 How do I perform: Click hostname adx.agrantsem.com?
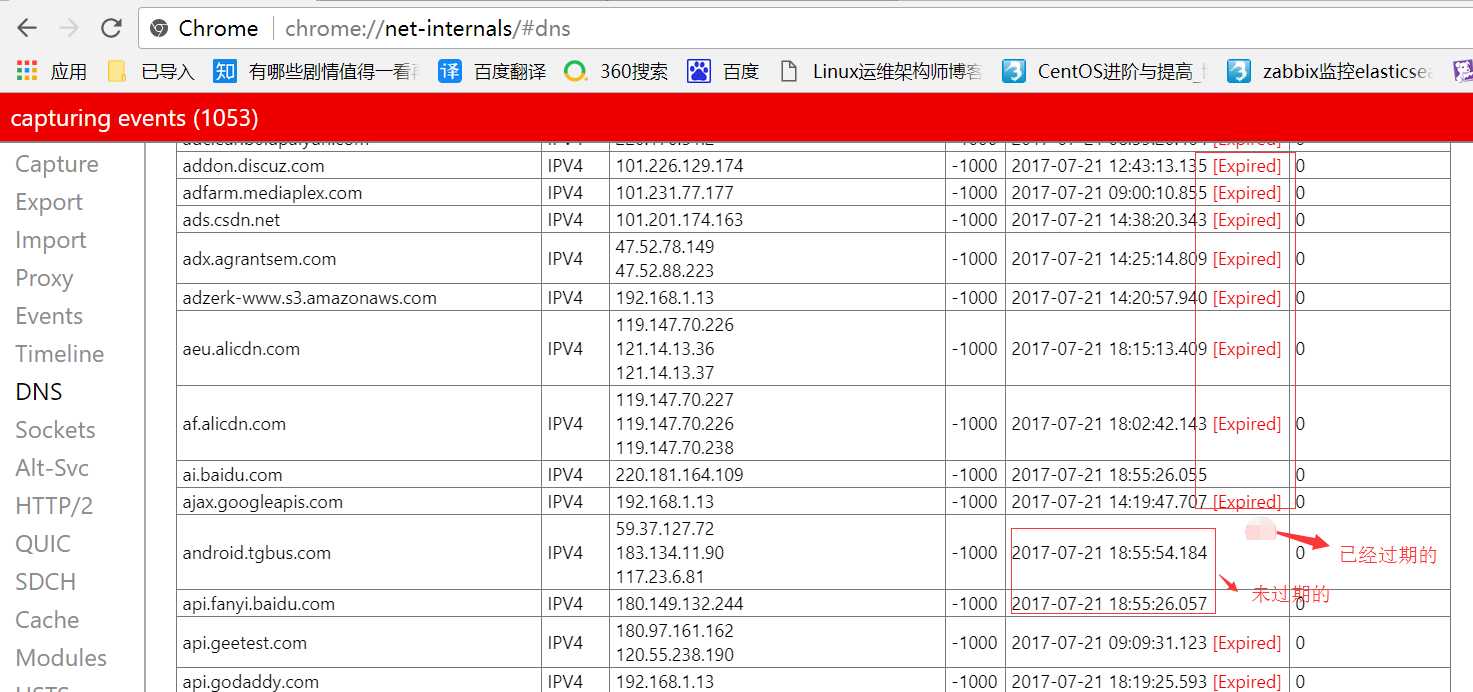(x=259, y=259)
